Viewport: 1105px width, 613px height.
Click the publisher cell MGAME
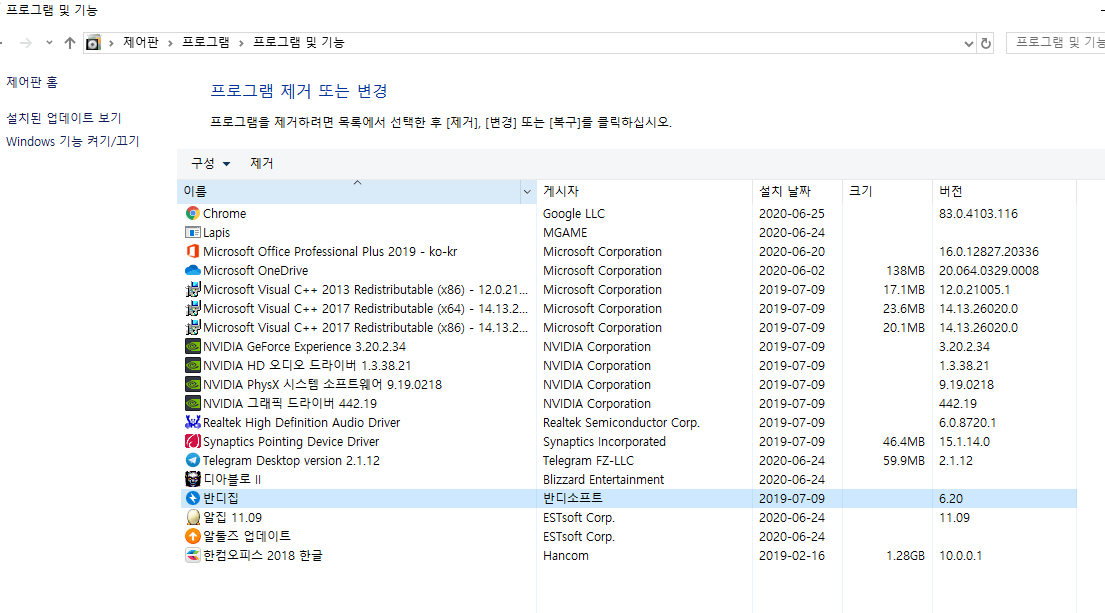click(565, 233)
